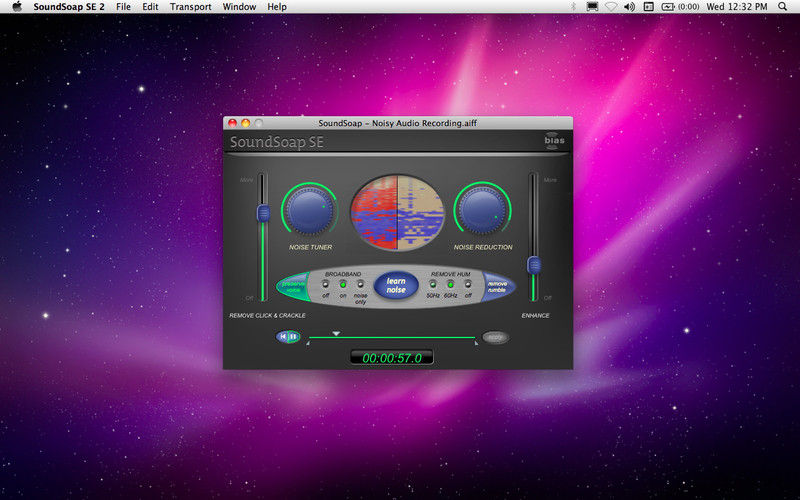Set Broadband mode to on

[343, 284]
